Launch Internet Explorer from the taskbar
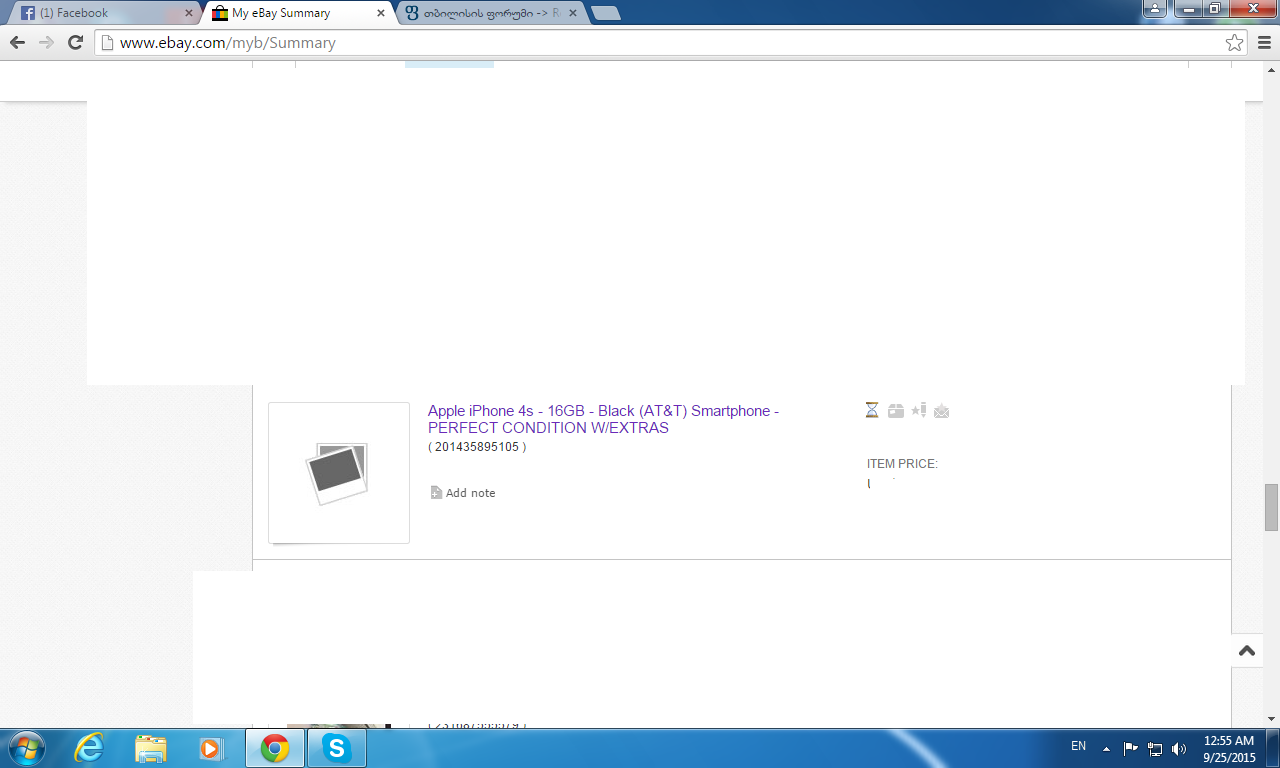 coord(89,748)
